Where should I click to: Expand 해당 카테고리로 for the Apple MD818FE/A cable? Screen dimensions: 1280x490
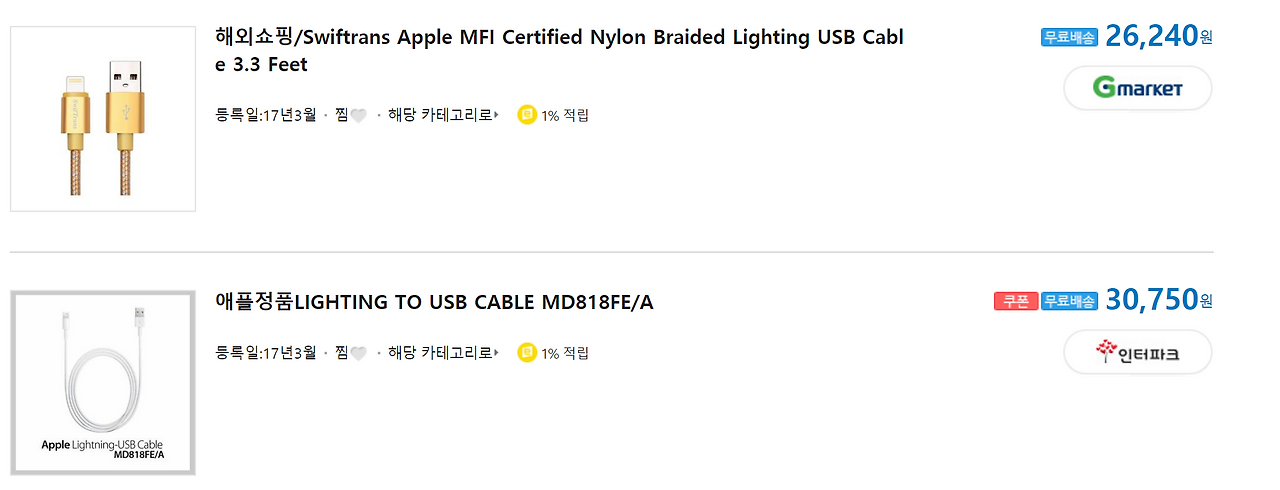tap(443, 352)
